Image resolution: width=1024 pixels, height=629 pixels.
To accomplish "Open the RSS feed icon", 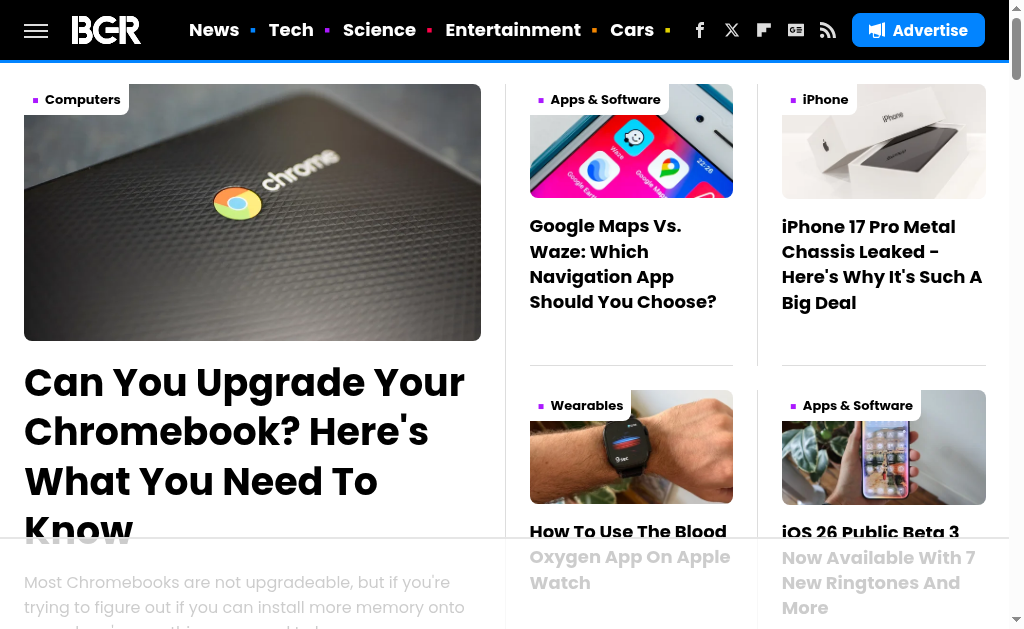I will point(827,30).
